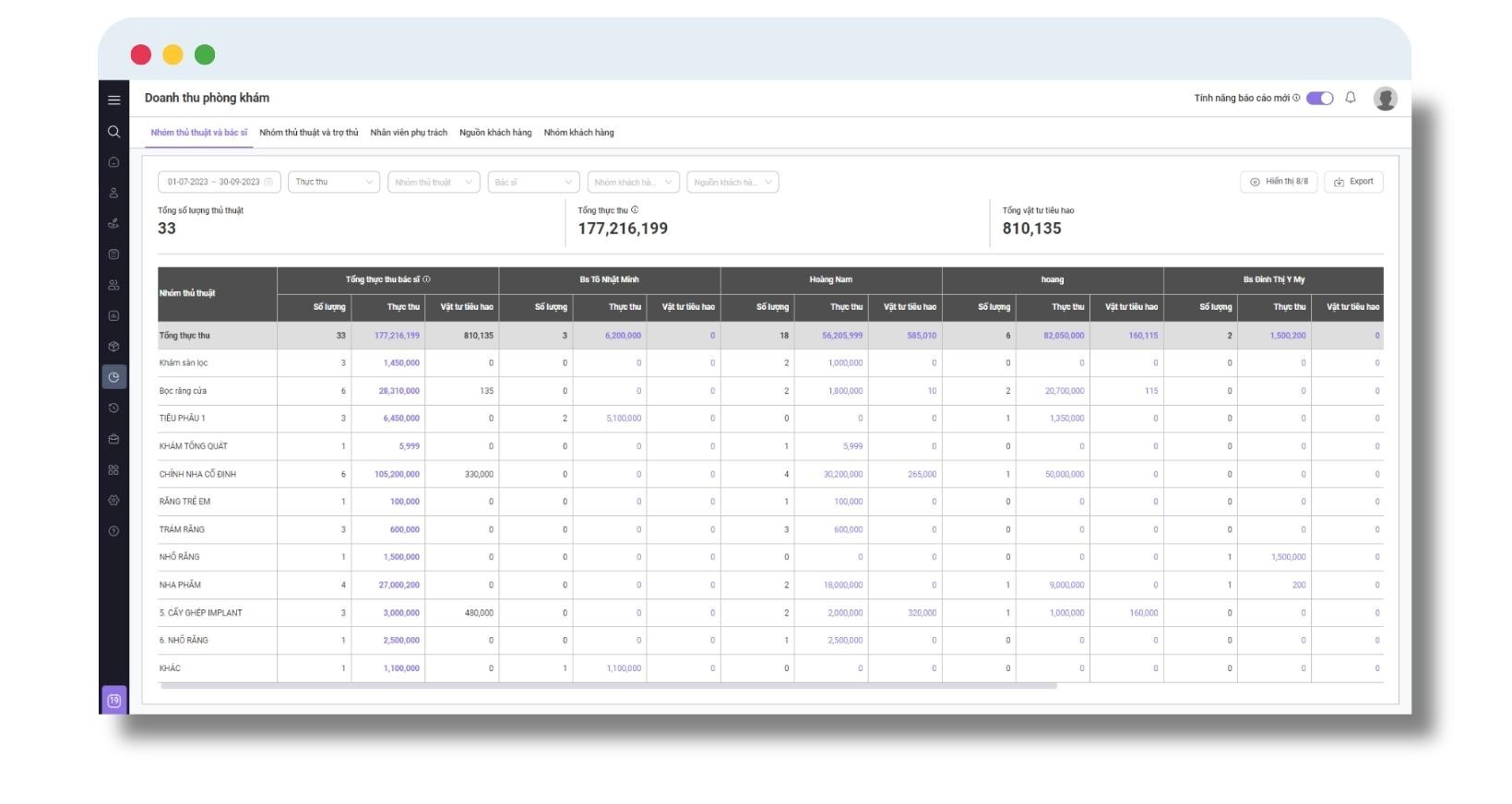Open the purple calendar 19 icon
Viewport: 1512px width, 804px height.
113,700
